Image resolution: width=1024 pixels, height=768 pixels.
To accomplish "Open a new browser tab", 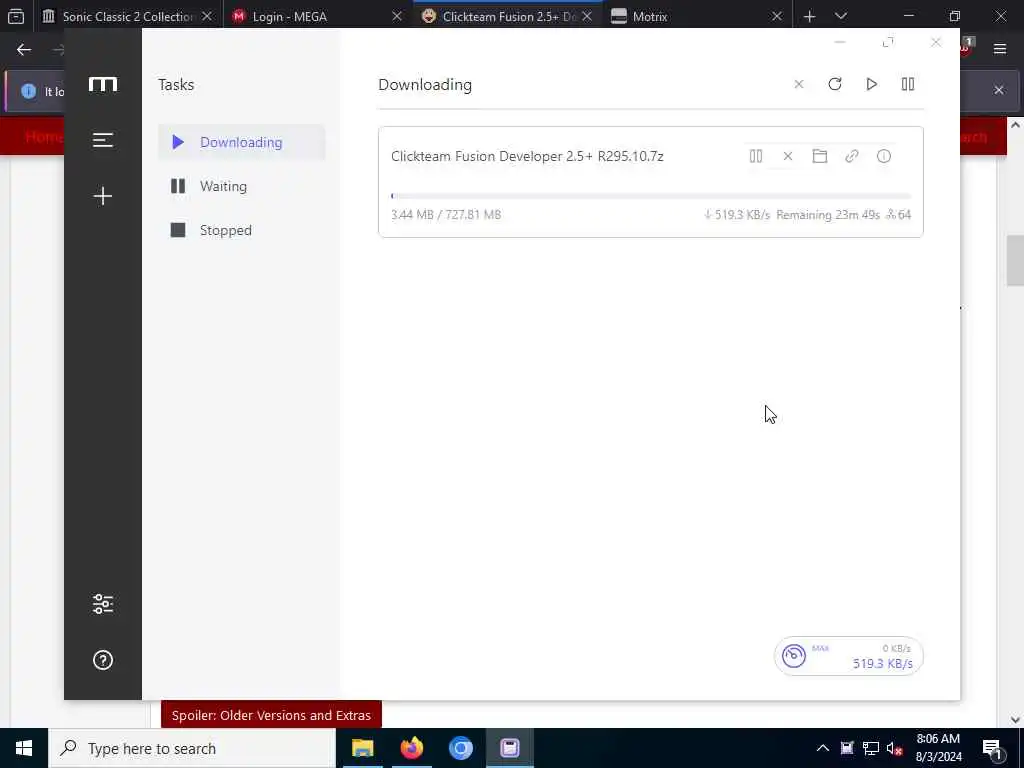I will 809,16.
